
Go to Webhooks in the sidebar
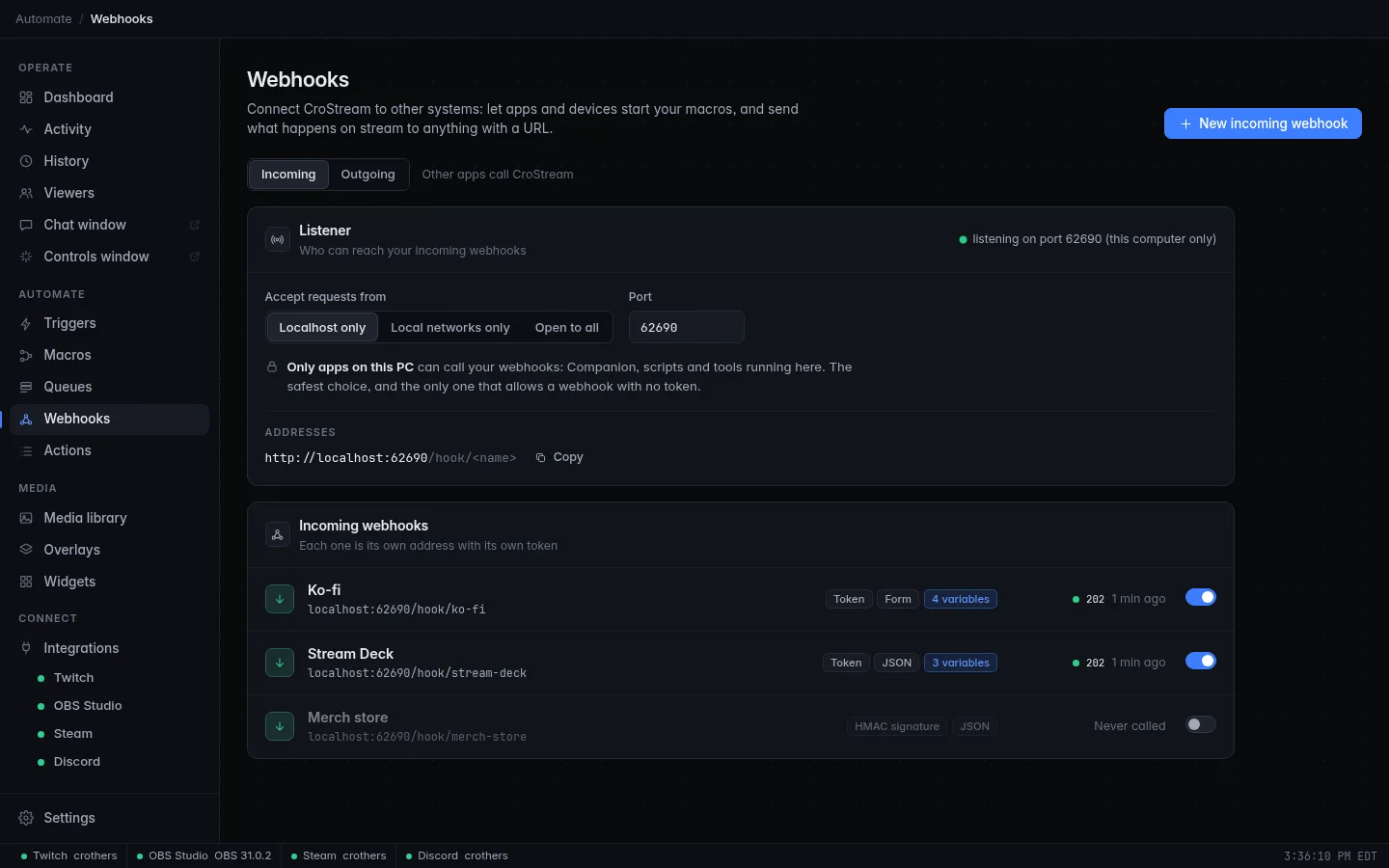(x=109, y=419)
